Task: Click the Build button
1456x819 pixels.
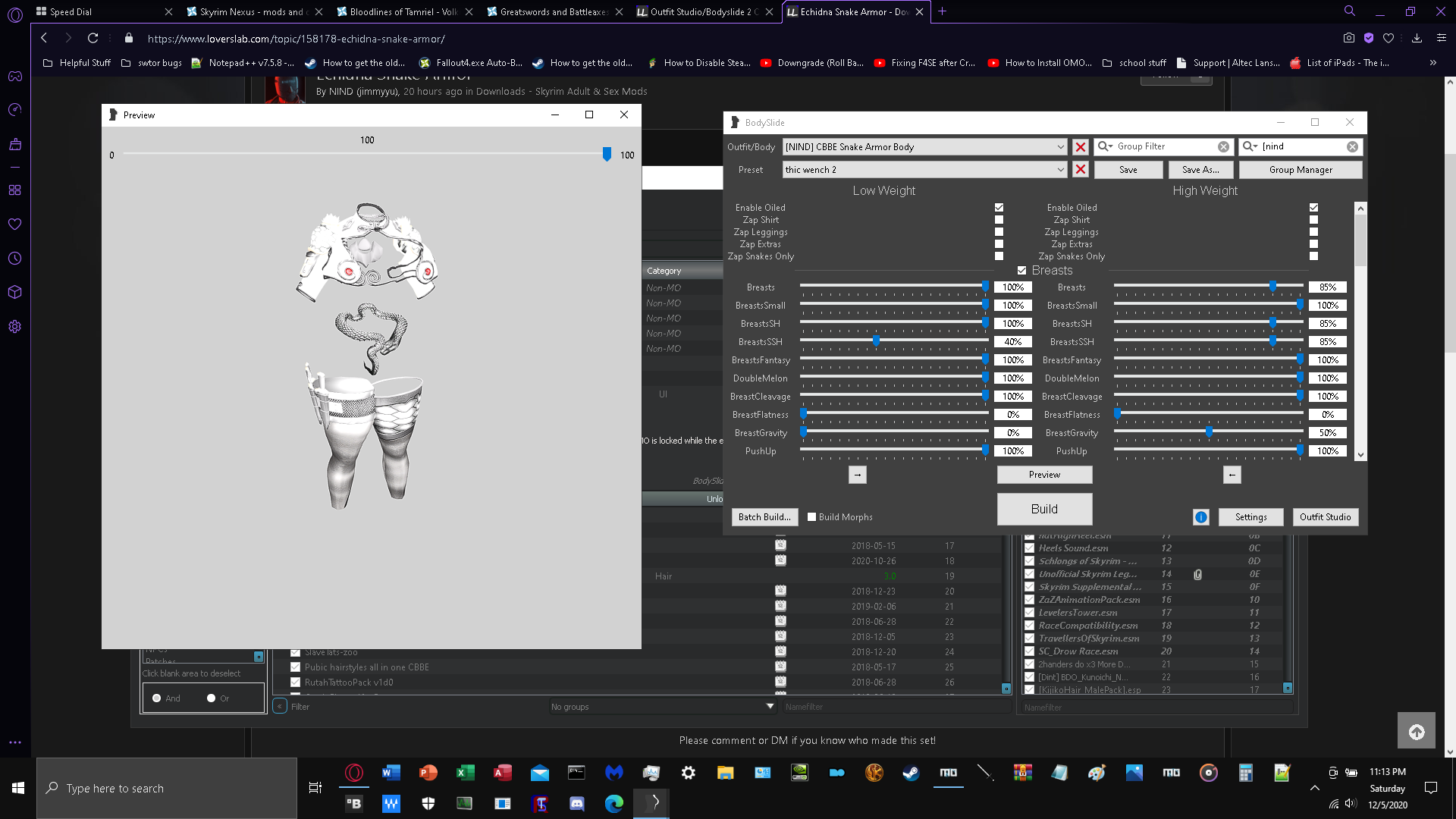Action: pos(1044,509)
